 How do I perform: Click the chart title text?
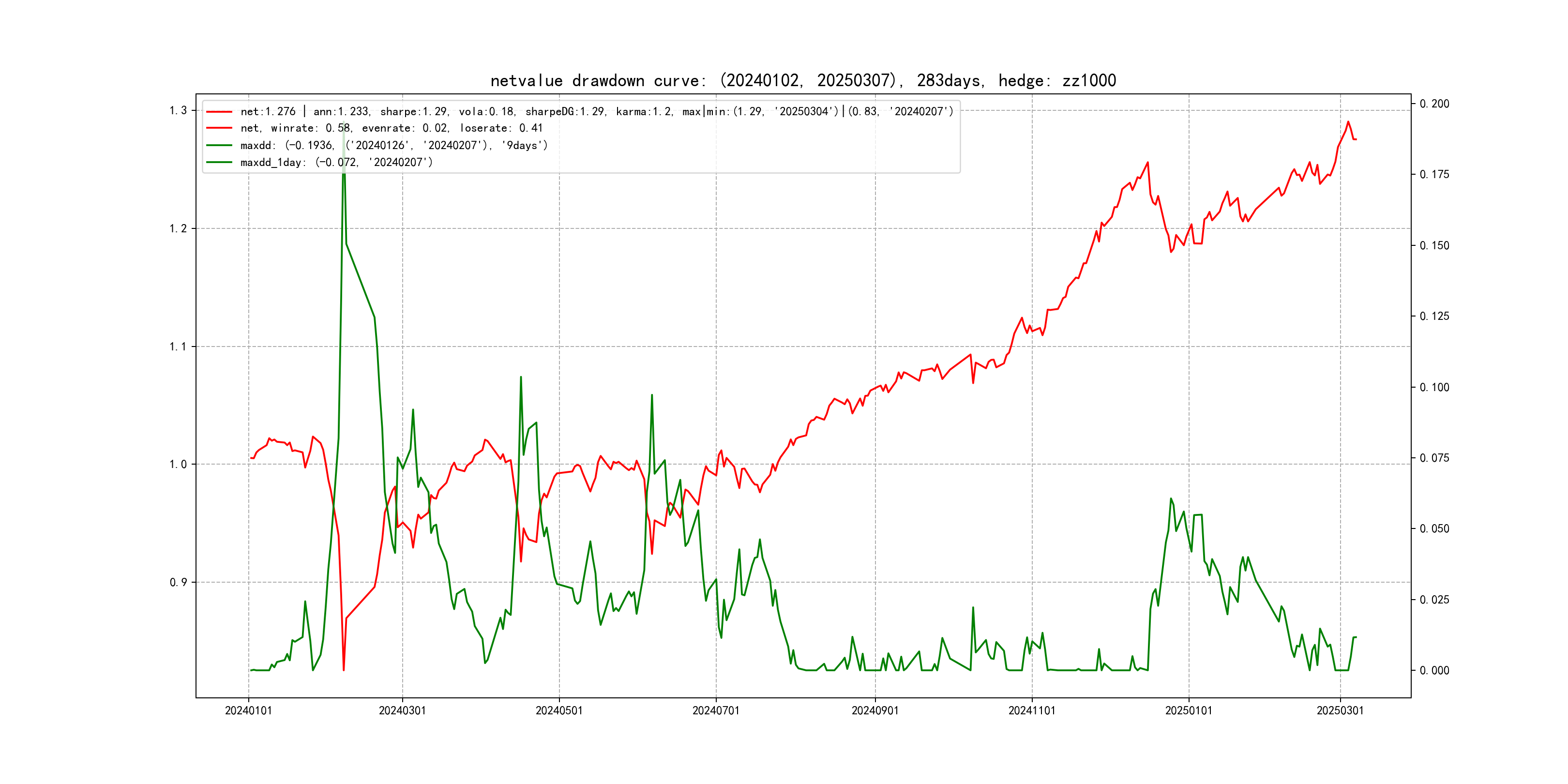pos(803,81)
